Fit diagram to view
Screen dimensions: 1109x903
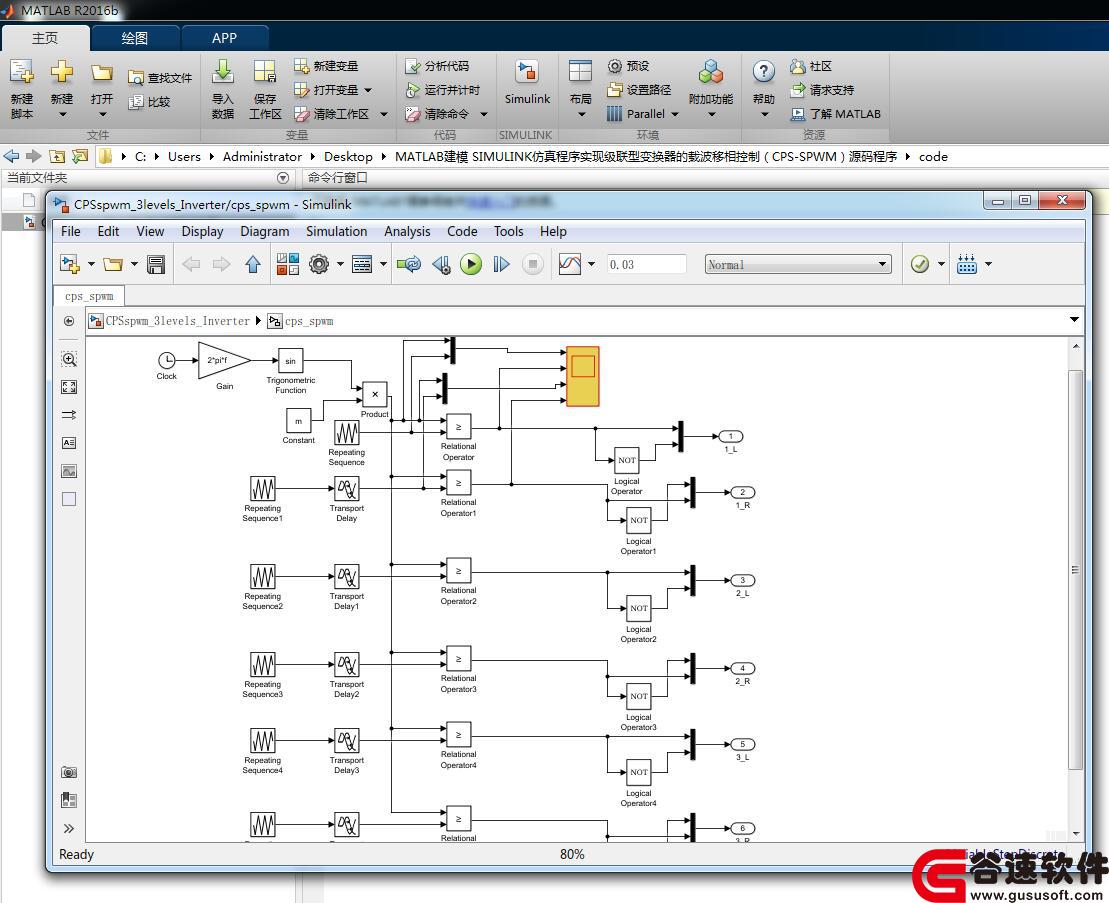coord(69,387)
